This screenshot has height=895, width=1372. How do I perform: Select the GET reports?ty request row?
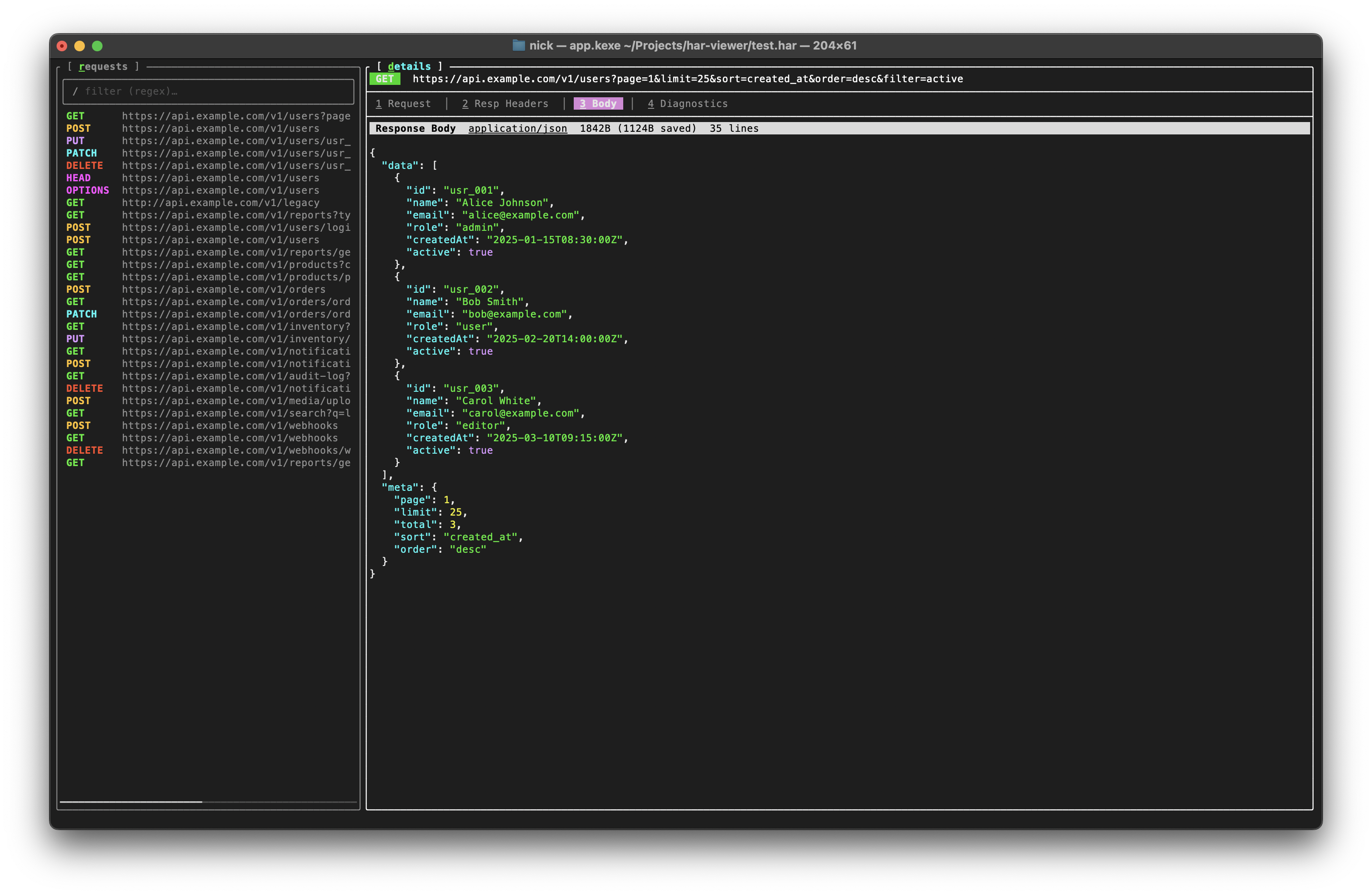pos(208,215)
